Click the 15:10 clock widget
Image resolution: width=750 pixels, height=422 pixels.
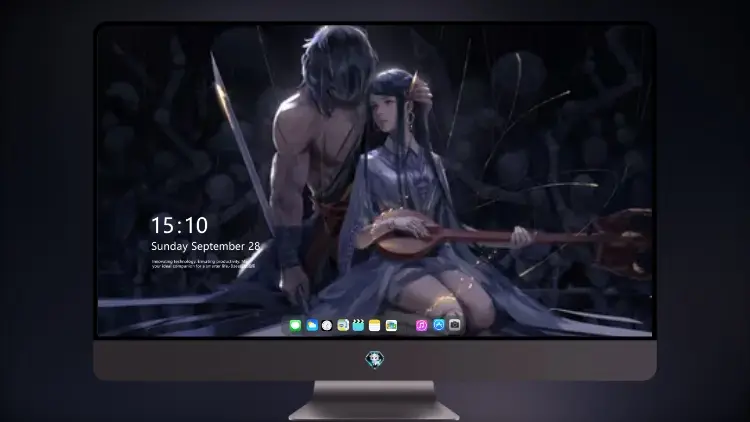[x=179, y=225]
